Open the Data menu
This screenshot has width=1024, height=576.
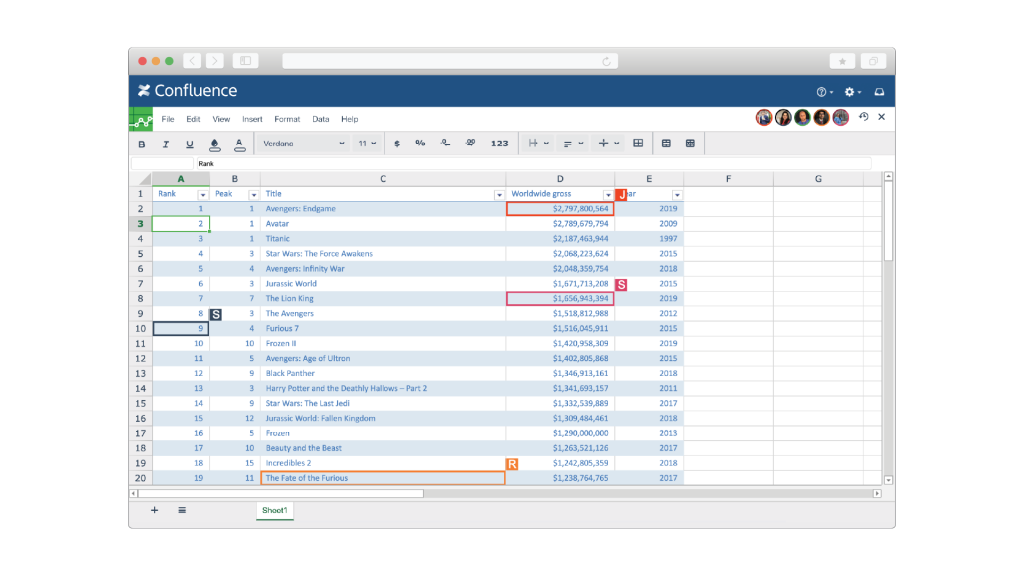321,119
